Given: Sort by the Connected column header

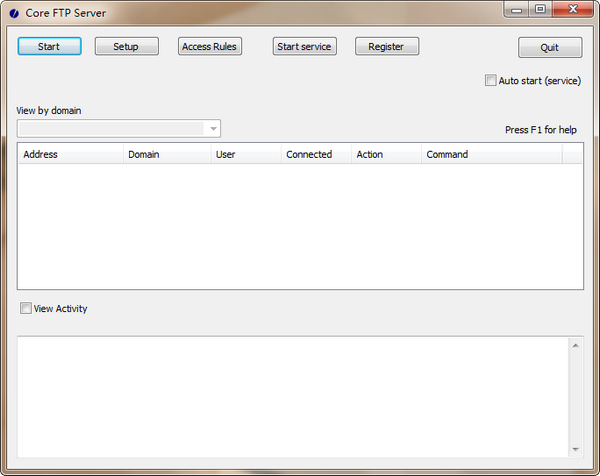Looking at the screenshot, I should (316, 154).
